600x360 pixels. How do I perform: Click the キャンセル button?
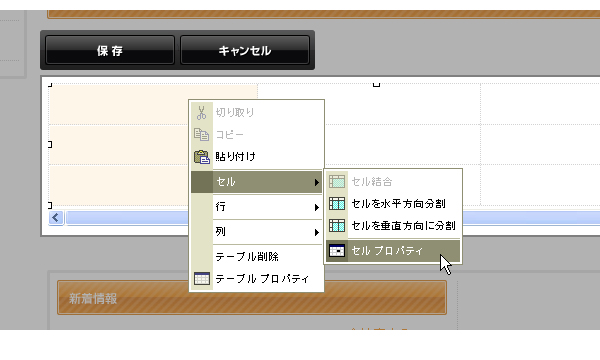[x=245, y=50]
